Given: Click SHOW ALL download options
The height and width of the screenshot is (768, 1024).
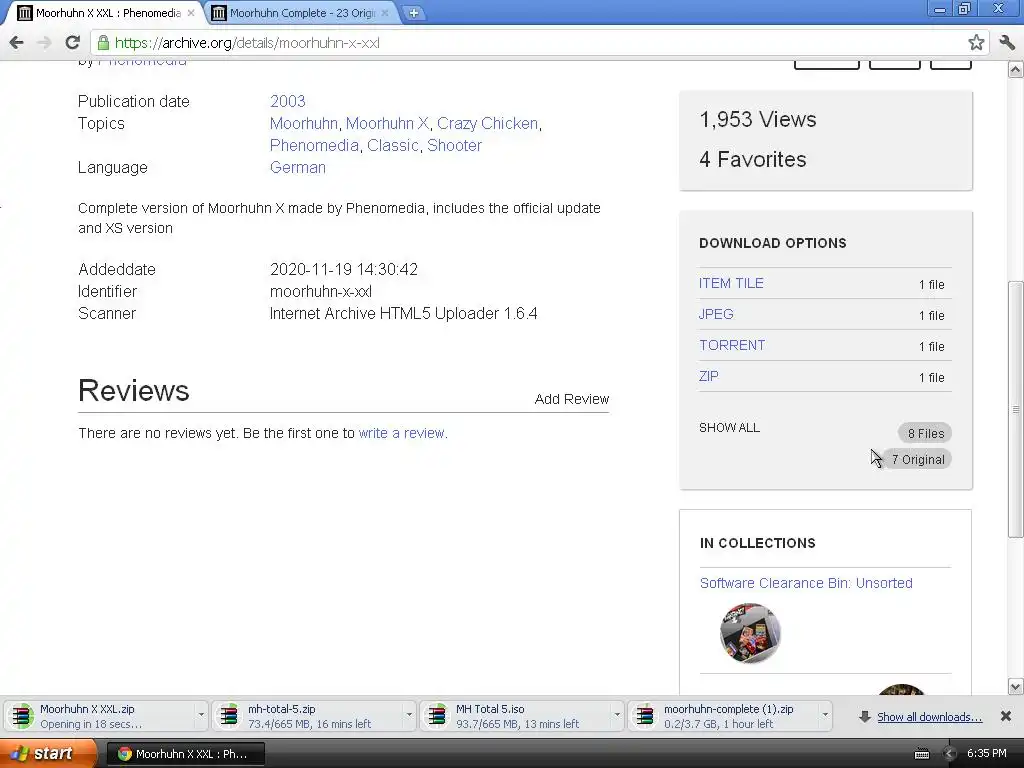Looking at the screenshot, I should [729, 428].
